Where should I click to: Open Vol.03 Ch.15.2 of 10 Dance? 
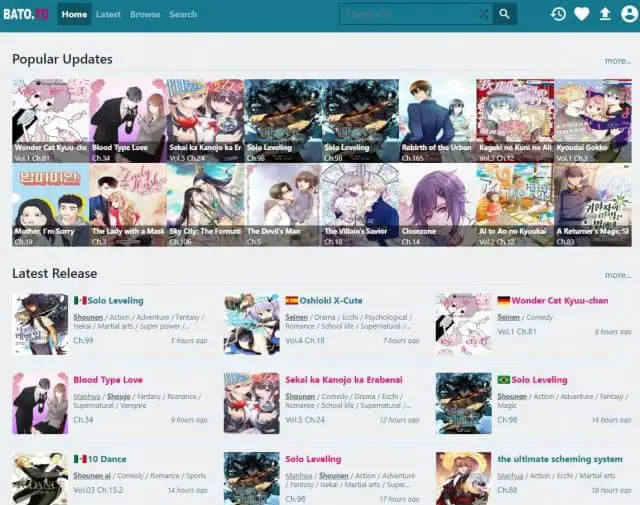(98, 490)
